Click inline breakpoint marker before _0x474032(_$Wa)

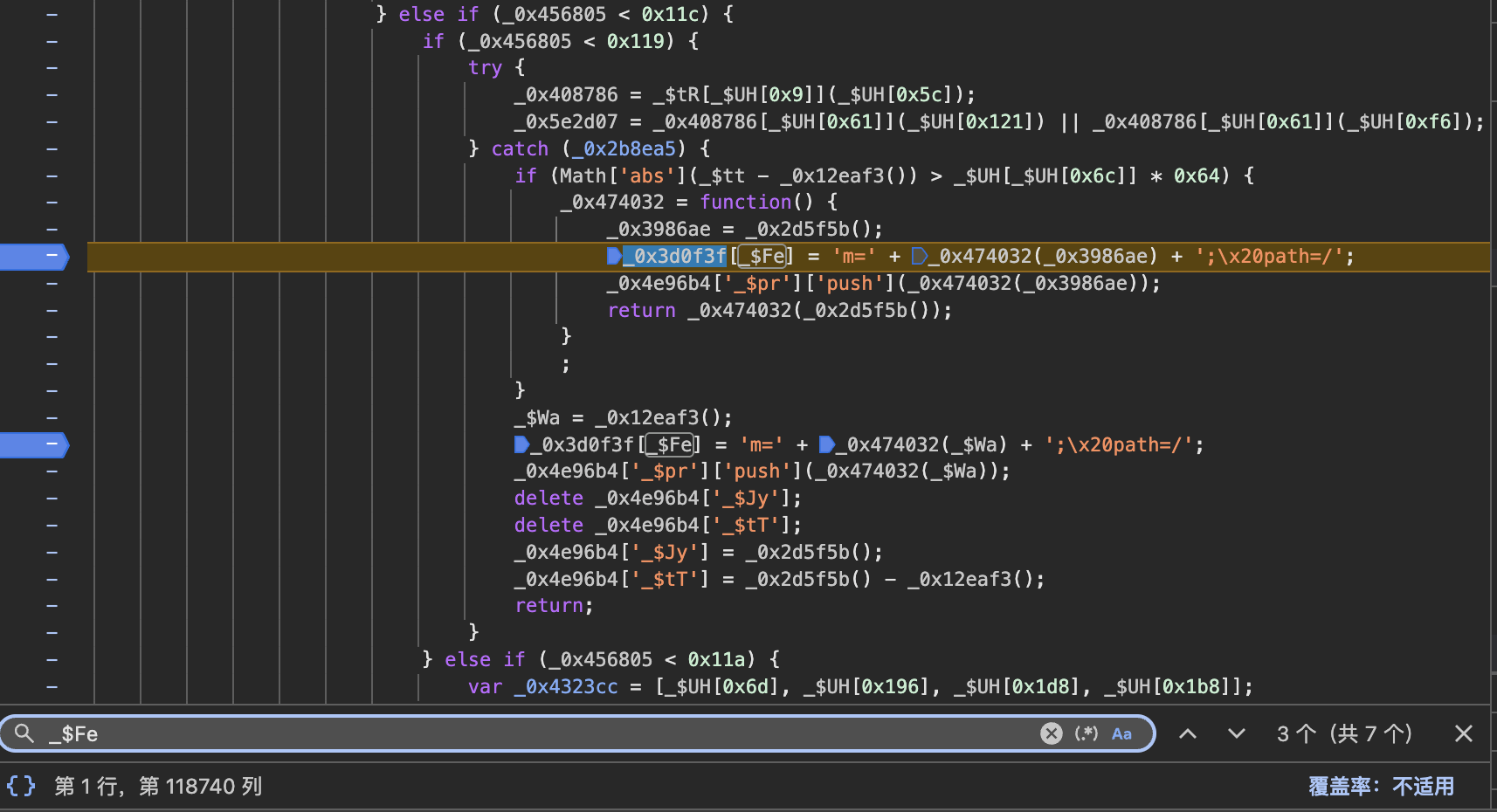click(826, 444)
